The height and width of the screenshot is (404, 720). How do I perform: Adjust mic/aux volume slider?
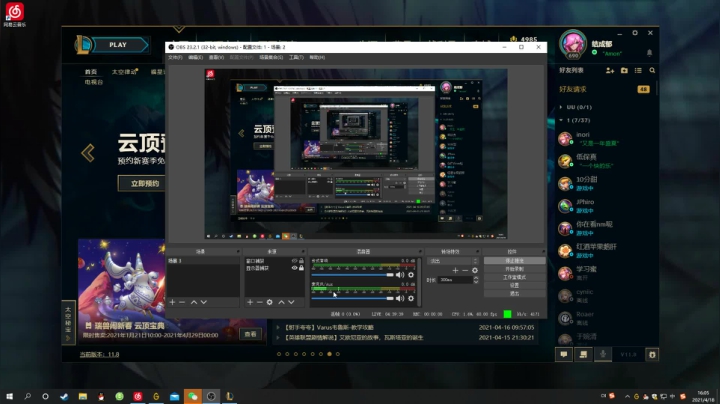(x=353, y=298)
